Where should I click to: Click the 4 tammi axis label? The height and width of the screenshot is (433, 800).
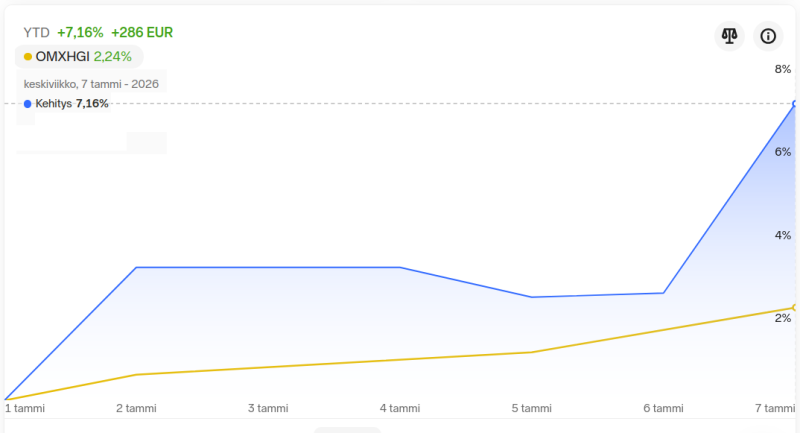400,408
